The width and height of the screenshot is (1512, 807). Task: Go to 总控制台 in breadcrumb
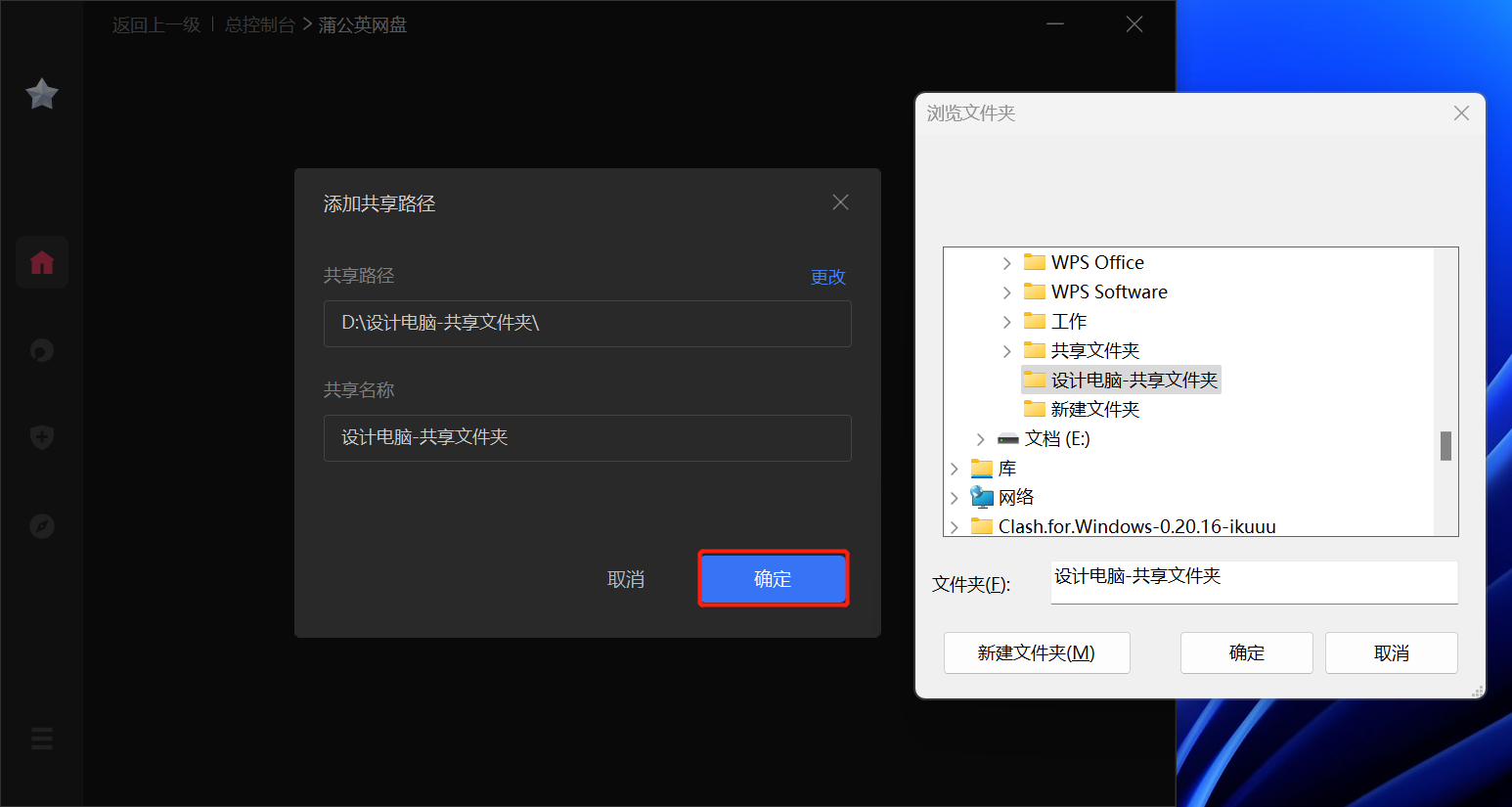(260, 25)
